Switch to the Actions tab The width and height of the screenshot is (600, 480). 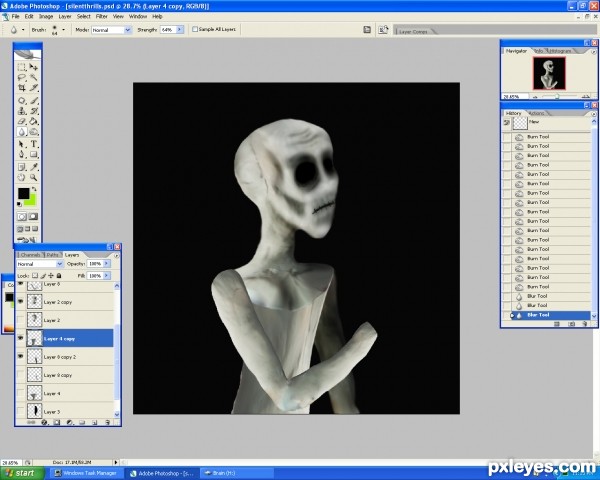[x=536, y=113]
